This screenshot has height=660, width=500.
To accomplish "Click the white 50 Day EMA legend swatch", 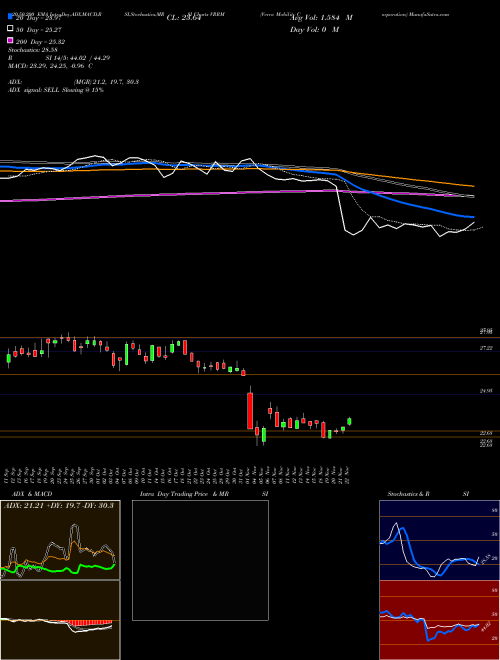I will (11, 29).
